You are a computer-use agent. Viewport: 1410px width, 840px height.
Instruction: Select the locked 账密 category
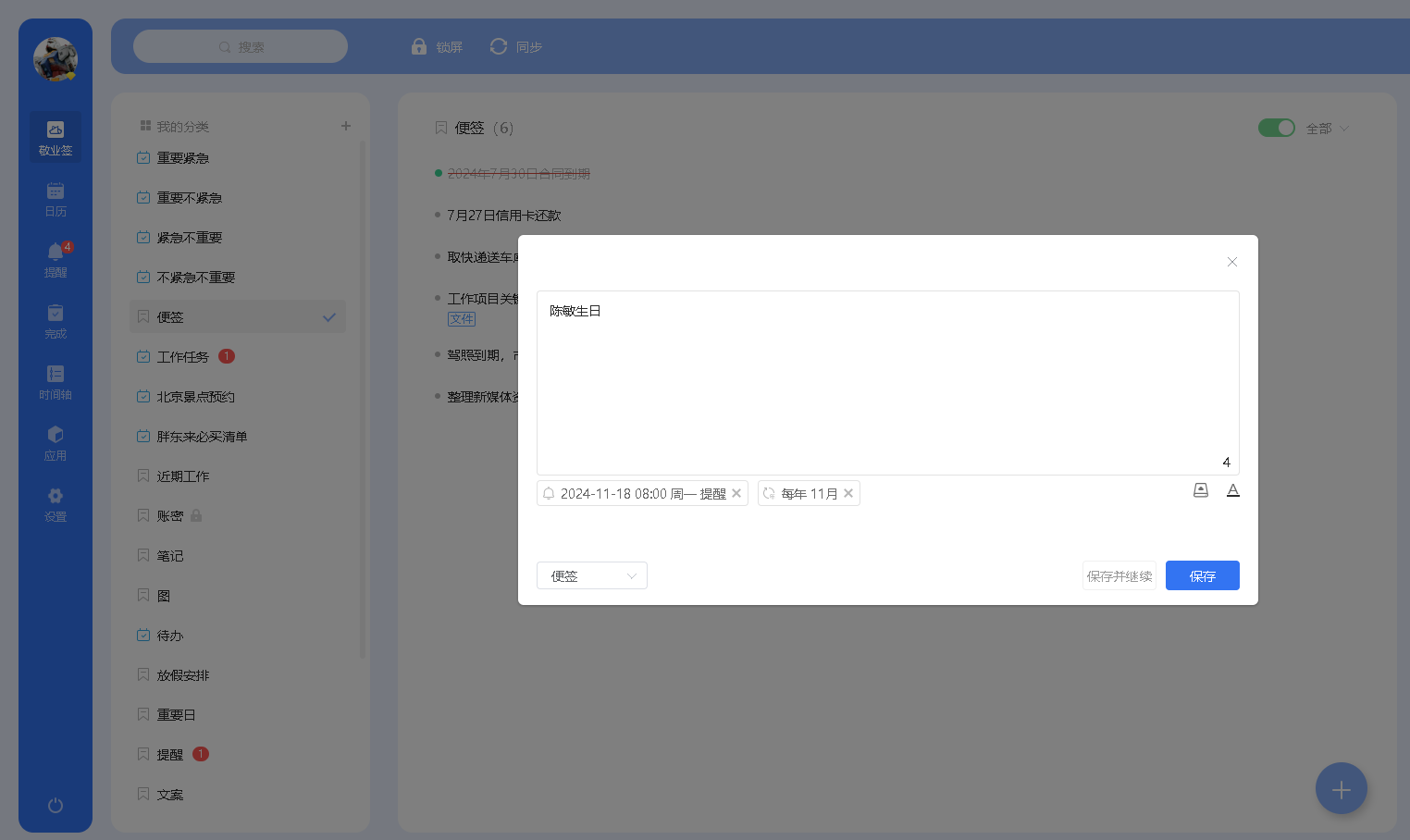click(x=238, y=515)
